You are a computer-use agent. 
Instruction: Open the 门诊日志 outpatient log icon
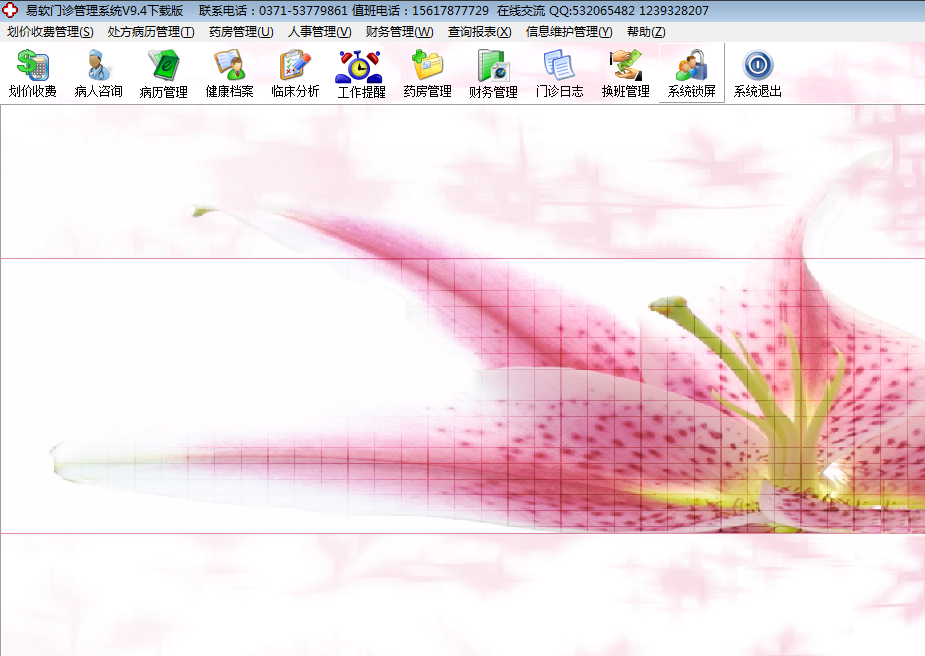(559, 73)
